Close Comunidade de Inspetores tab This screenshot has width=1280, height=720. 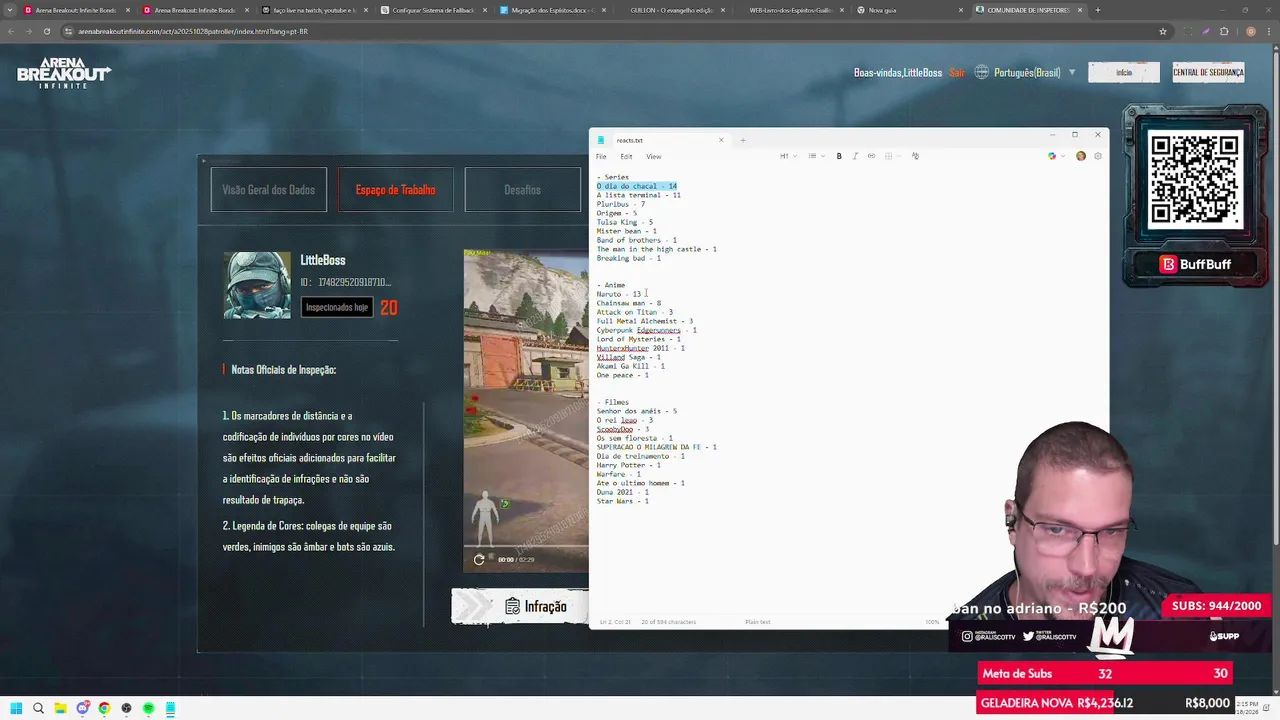pyautogui.click(x=1081, y=10)
